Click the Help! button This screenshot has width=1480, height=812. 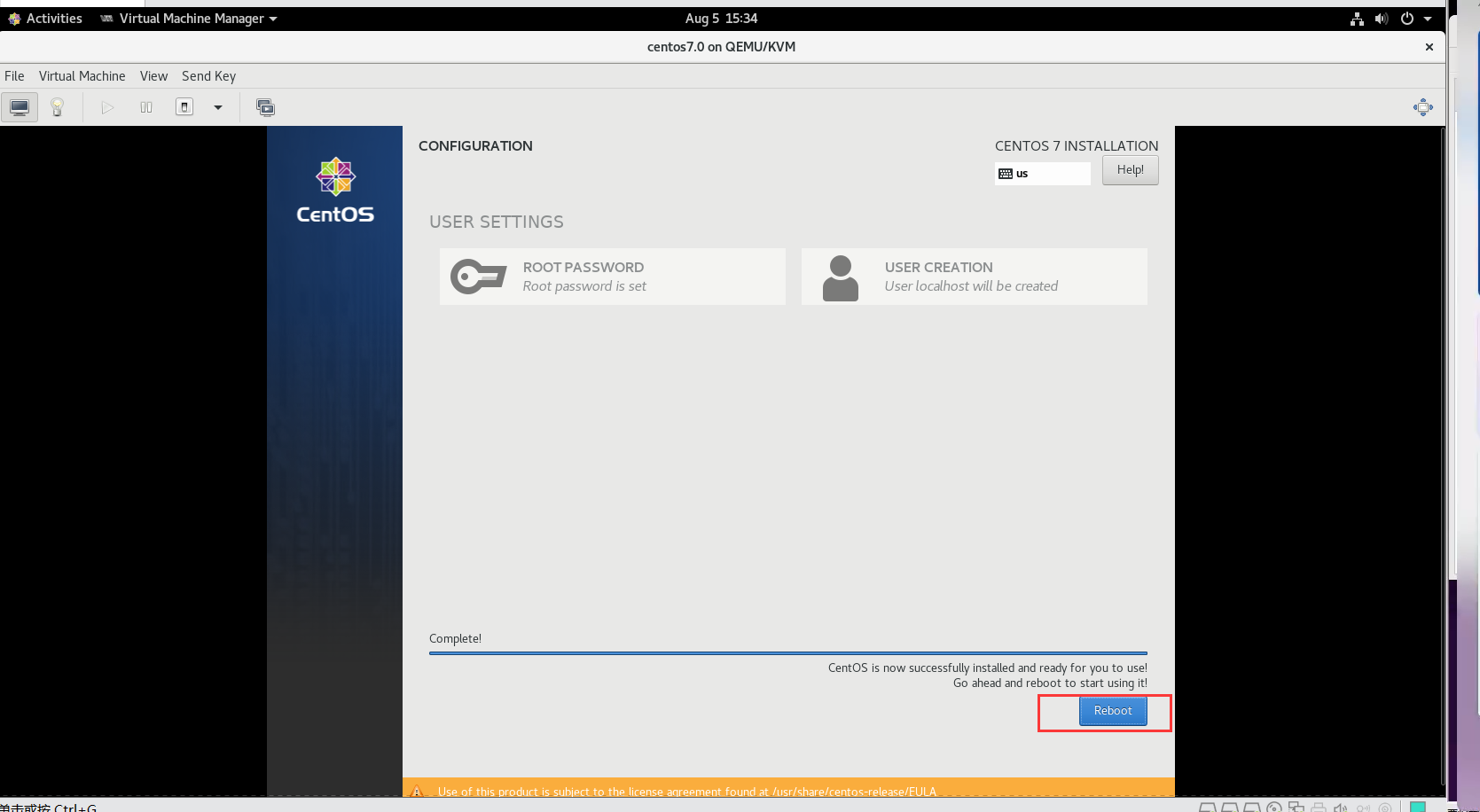pyautogui.click(x=1131, y=170)
